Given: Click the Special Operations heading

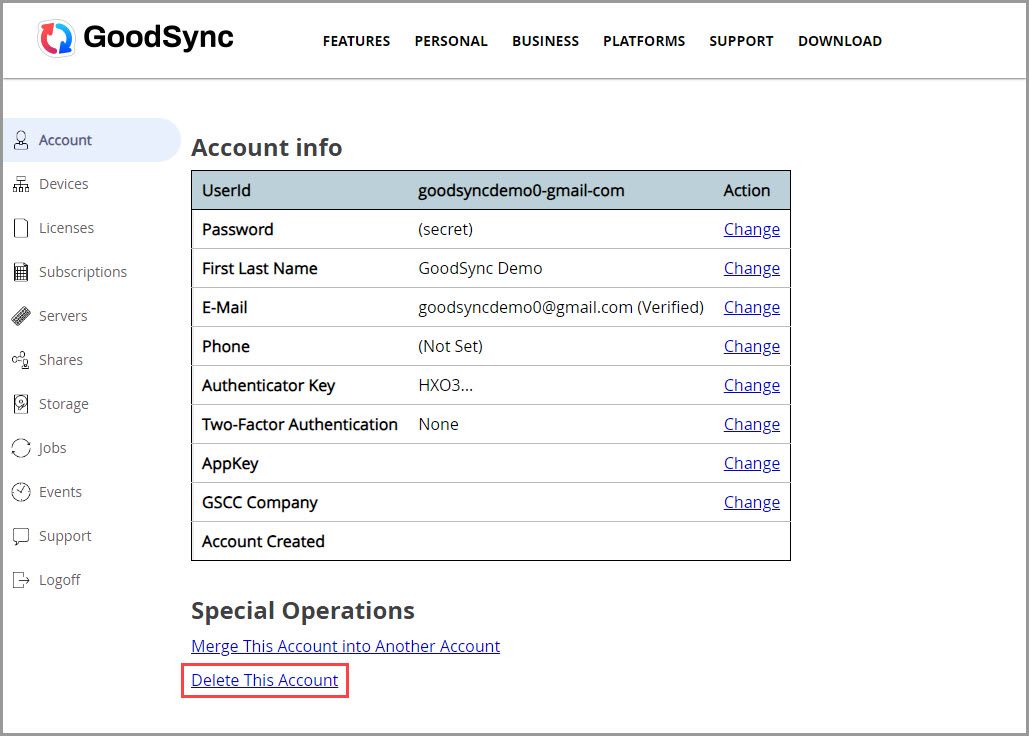Looking at the screenshot, I should pos(303,611).
